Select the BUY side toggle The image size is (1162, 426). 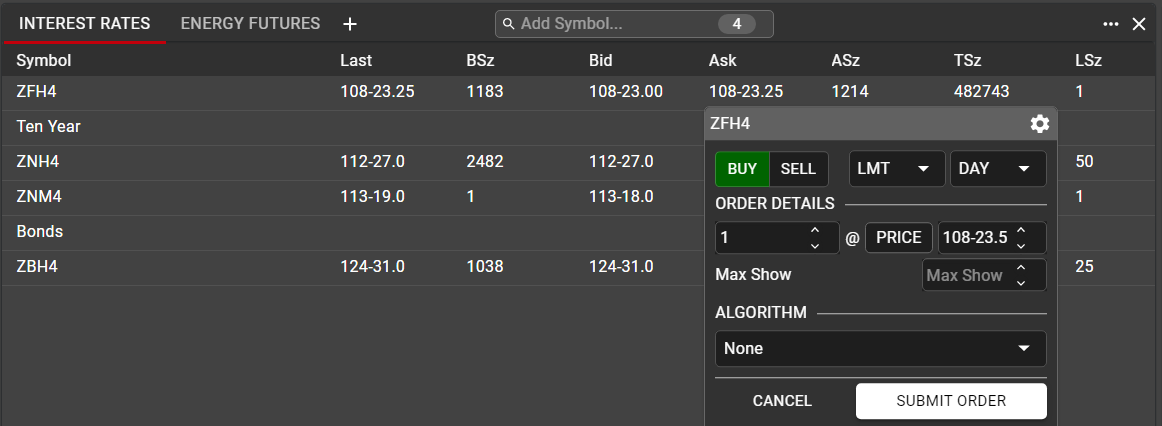point(742,169)
